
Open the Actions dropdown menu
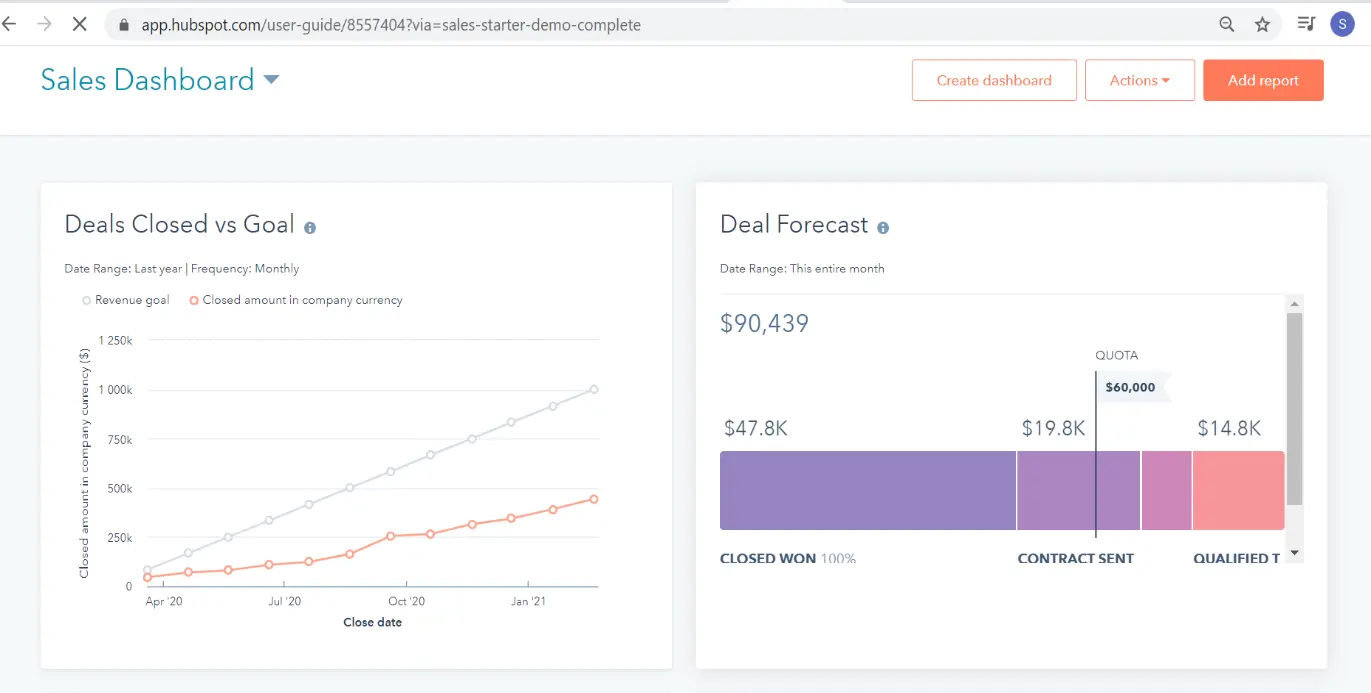(1139, 79)
